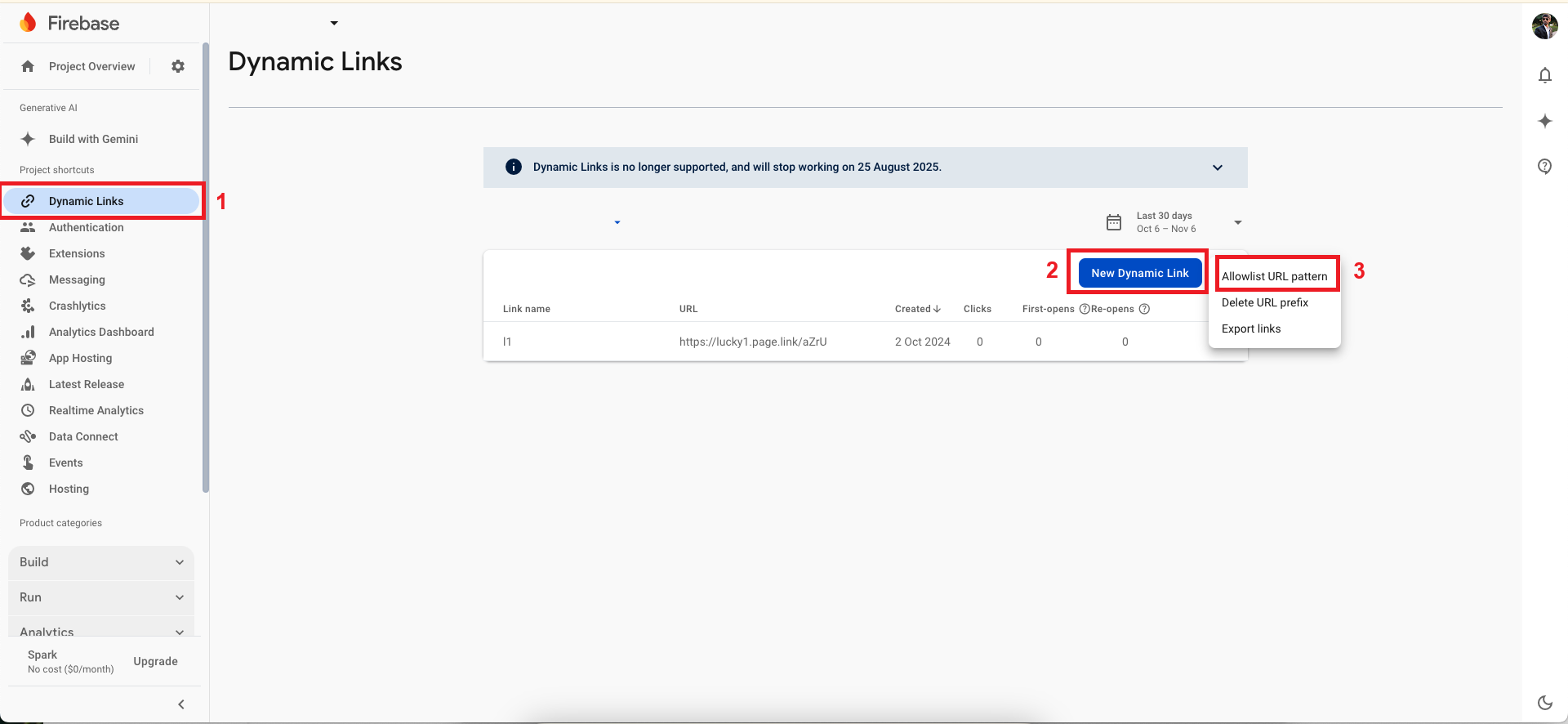Open Gemini sparkle icon in right rail

[1544, 122]
